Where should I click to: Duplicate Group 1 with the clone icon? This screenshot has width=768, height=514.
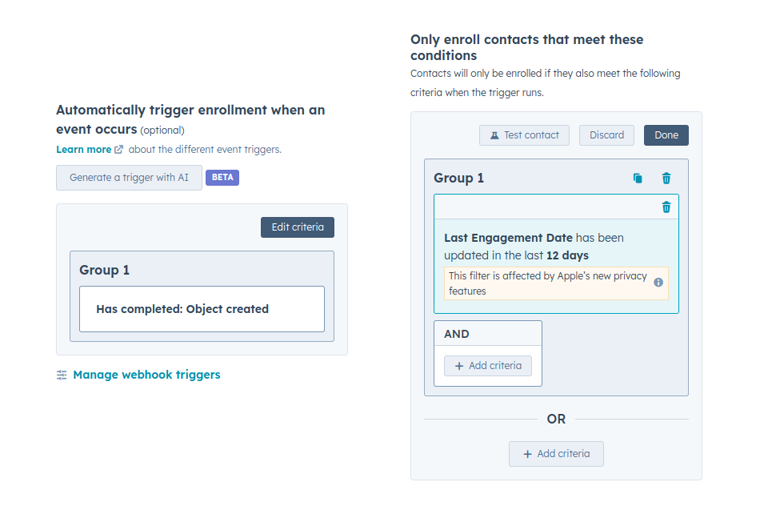point(638,178)
